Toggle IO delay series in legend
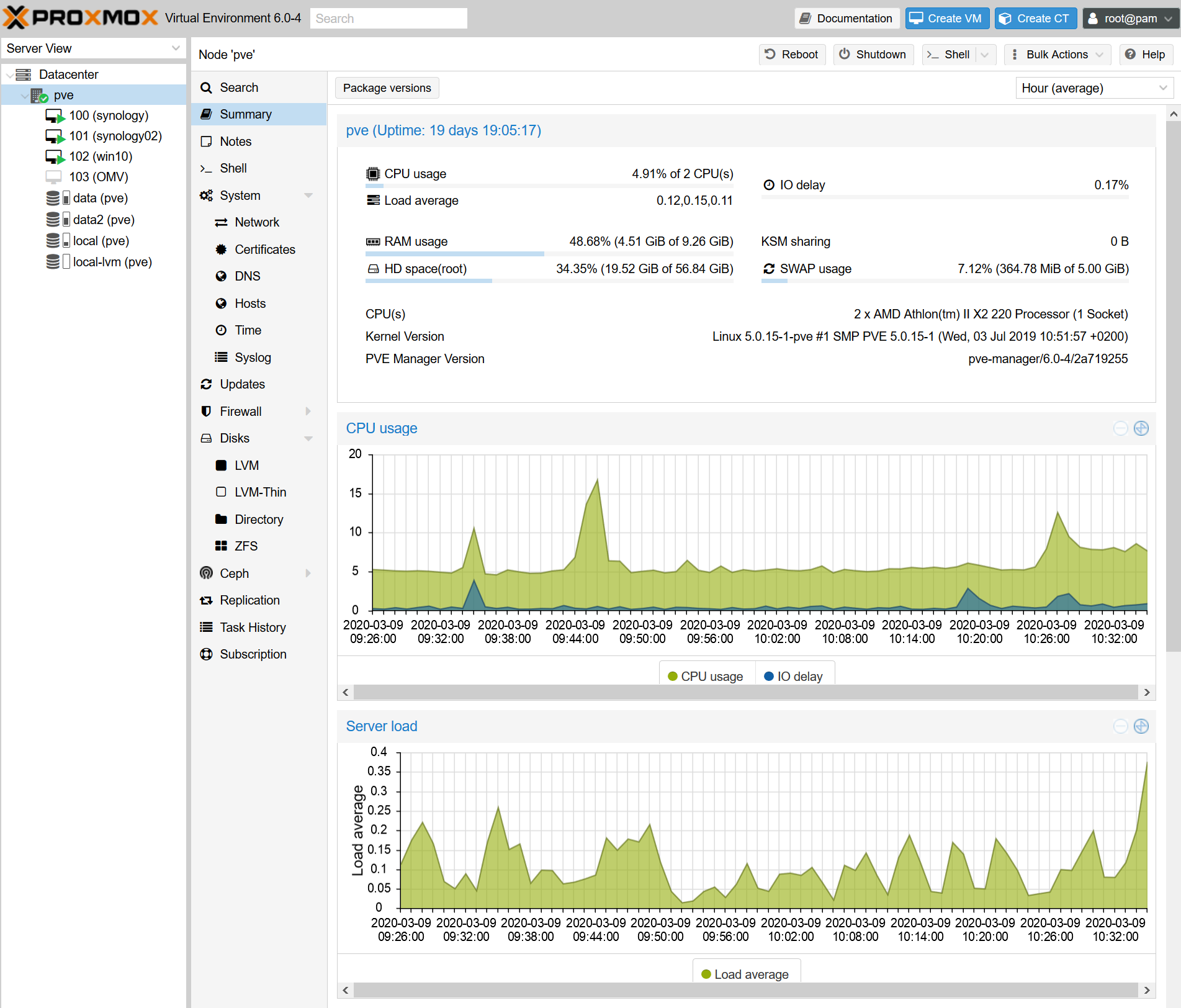This screenshot has width=1181, height=1008. pyautogui.click(x=793, y=677)
